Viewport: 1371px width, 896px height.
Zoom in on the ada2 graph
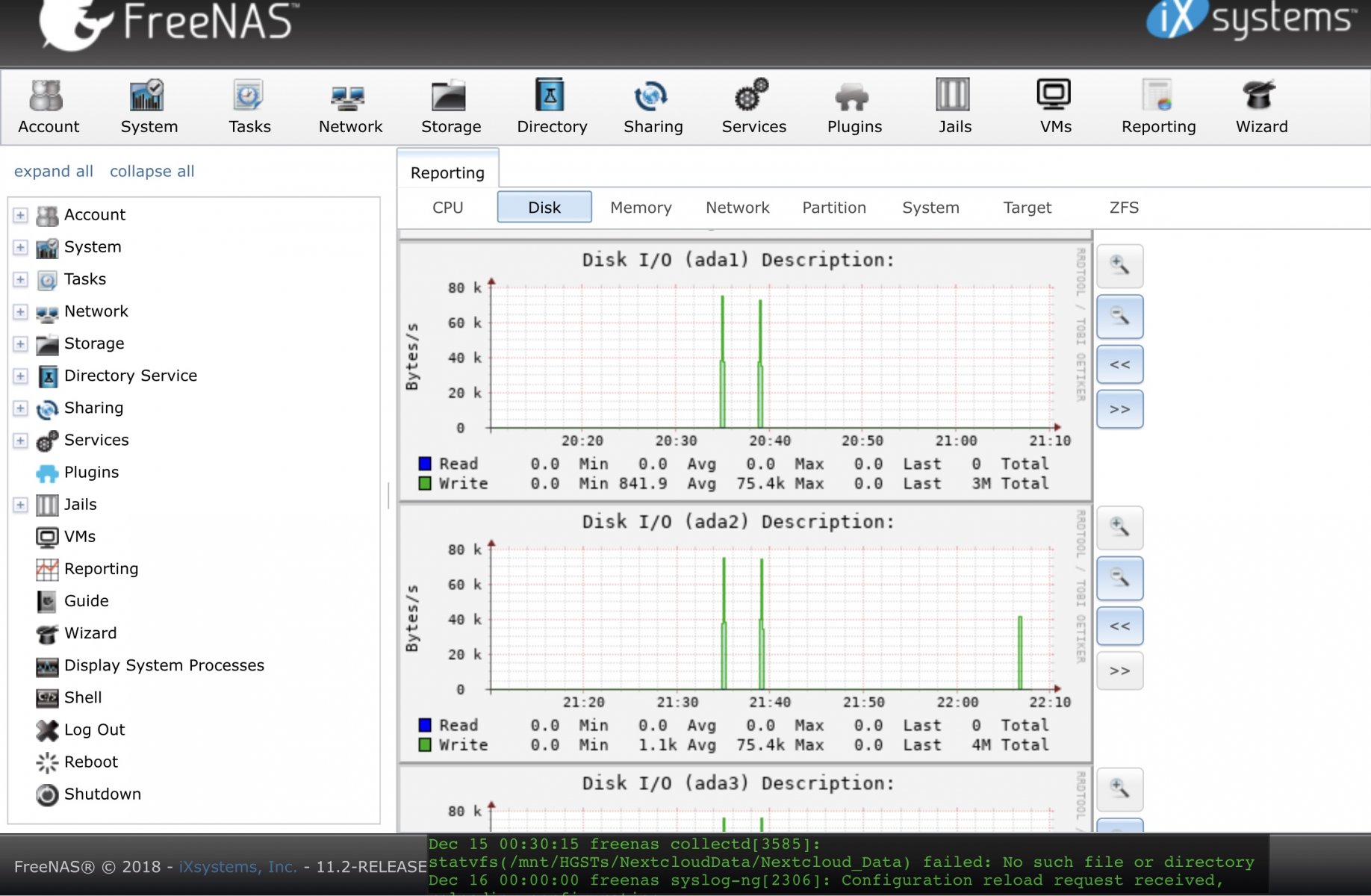point(1119,528)
